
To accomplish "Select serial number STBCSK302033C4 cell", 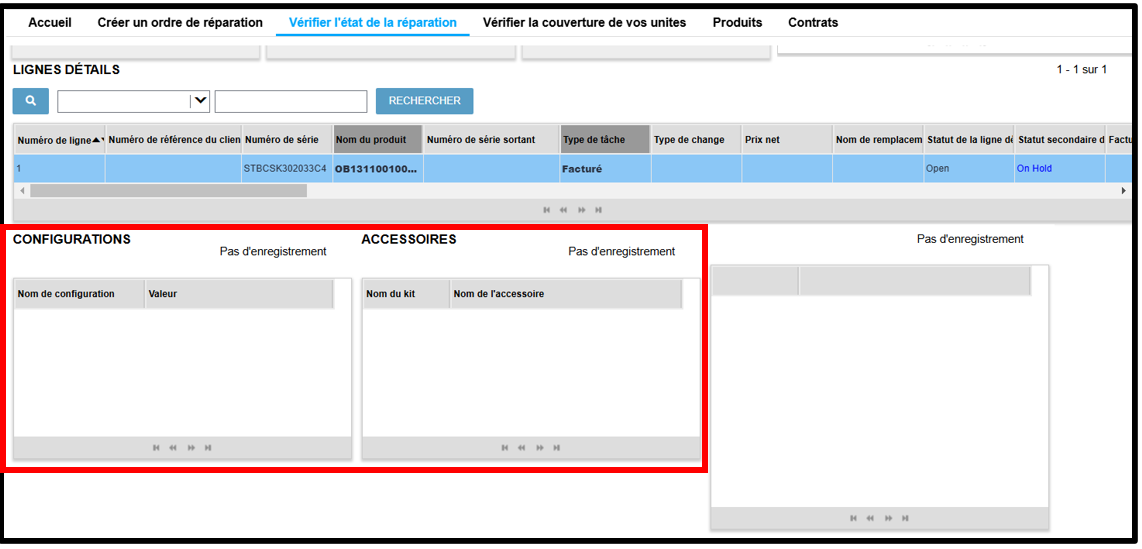I will coord(286,168).
